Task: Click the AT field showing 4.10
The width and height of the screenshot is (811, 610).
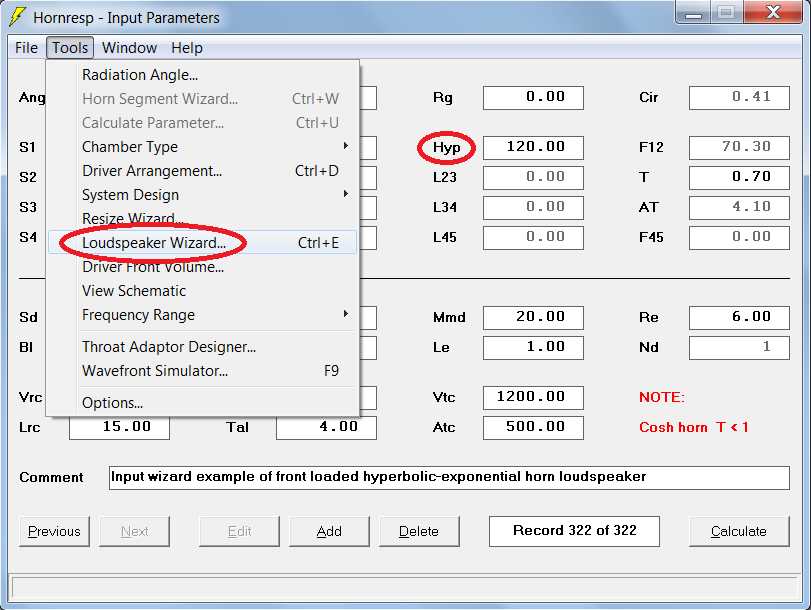Action: pyautogui.click(x=739, y=207)
